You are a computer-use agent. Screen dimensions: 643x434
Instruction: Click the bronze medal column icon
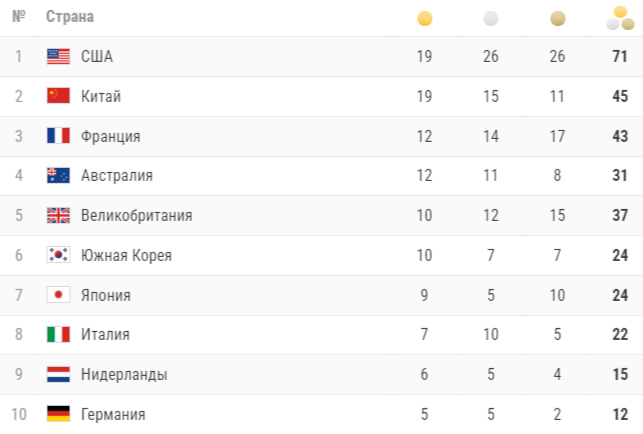pos(558,18)
